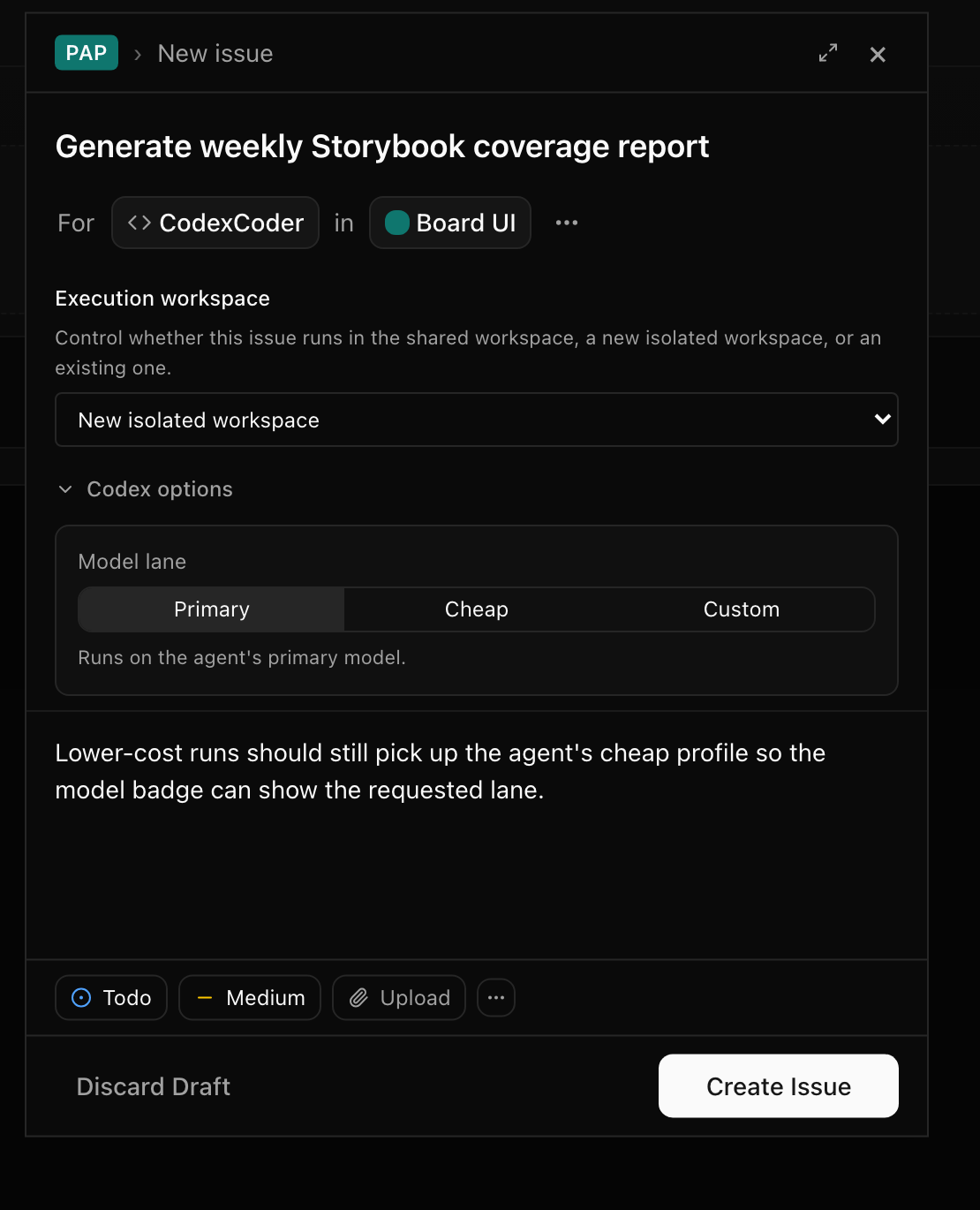980x1210 pixels.
Task: Click the Upload attachment button
Action: coord(399,997)
